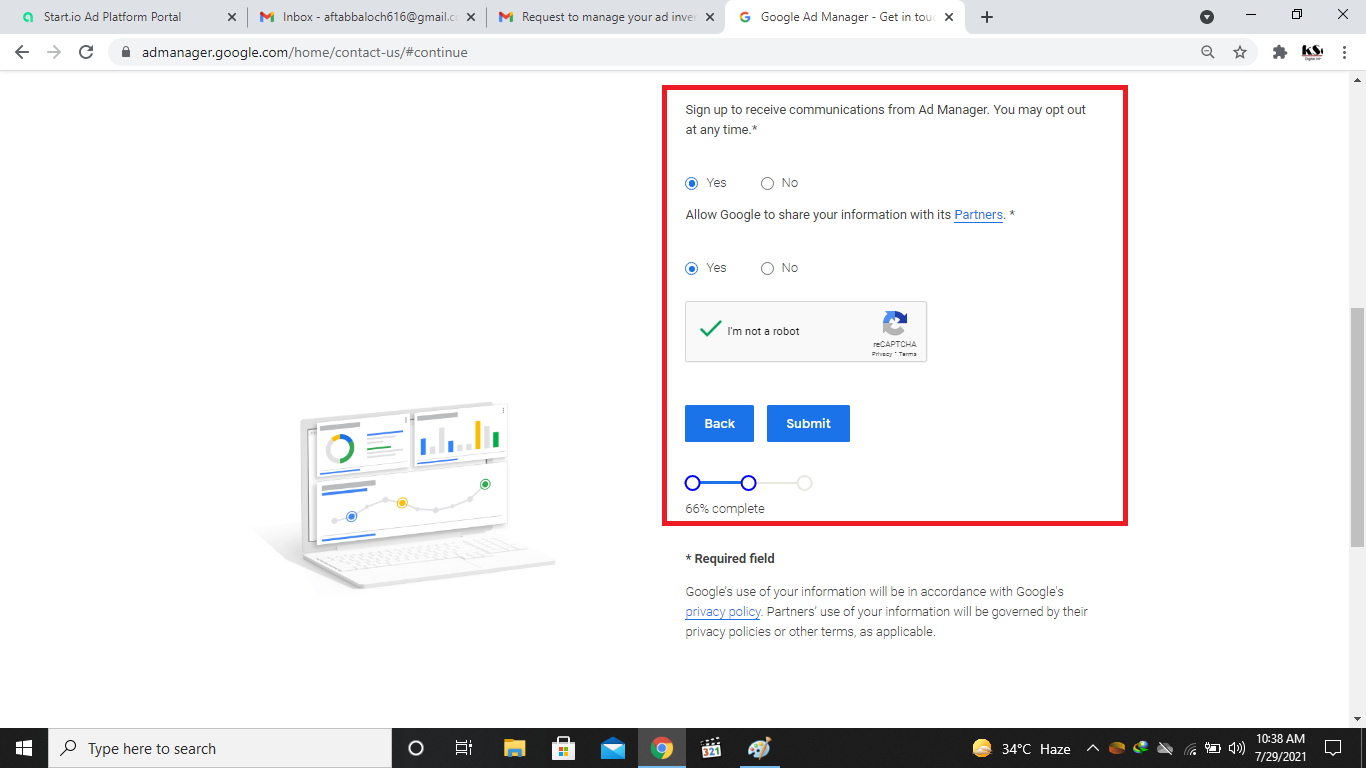Click the 66% complete text
Image resolution: width=1366 pixels, height=768 pixels.
(x=725, y=508)
